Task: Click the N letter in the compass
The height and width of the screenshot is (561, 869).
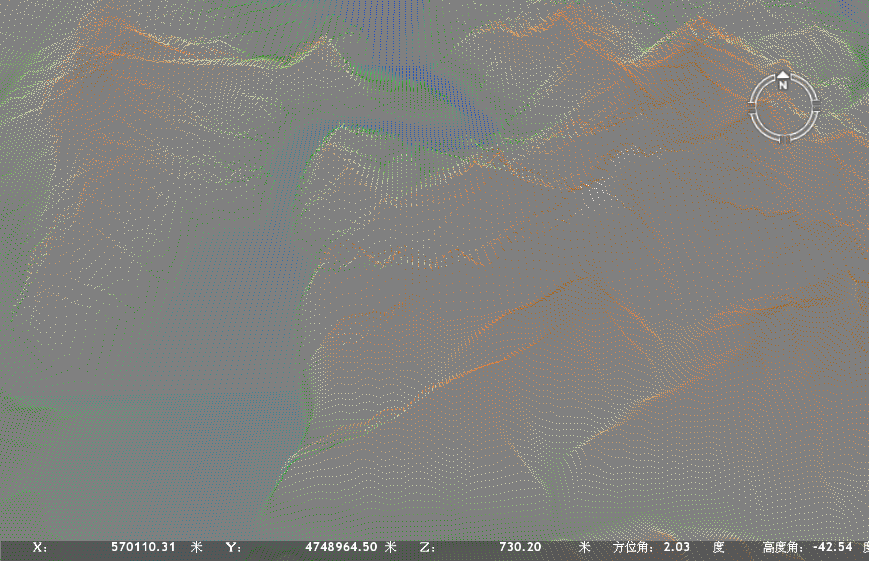Action: coord(783,85)
